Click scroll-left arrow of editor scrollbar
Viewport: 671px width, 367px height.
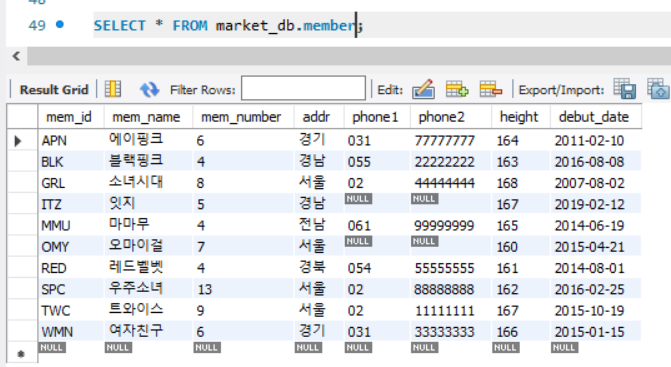(17, 56)
